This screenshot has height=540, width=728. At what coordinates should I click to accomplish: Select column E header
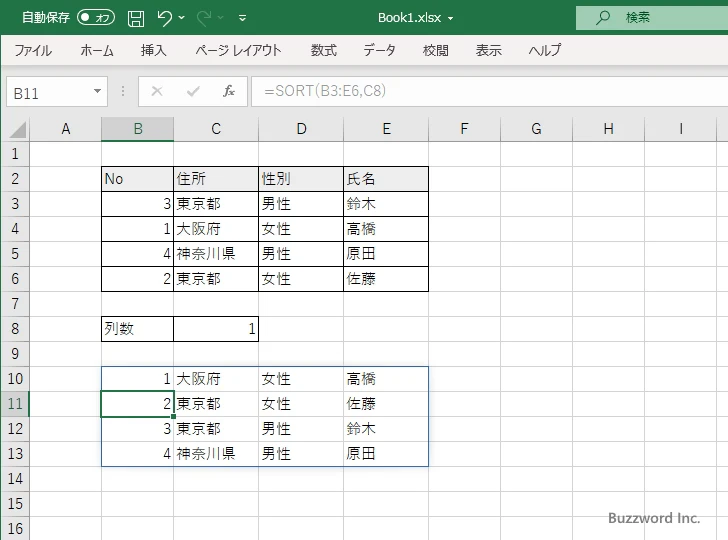tap(386, 129)
